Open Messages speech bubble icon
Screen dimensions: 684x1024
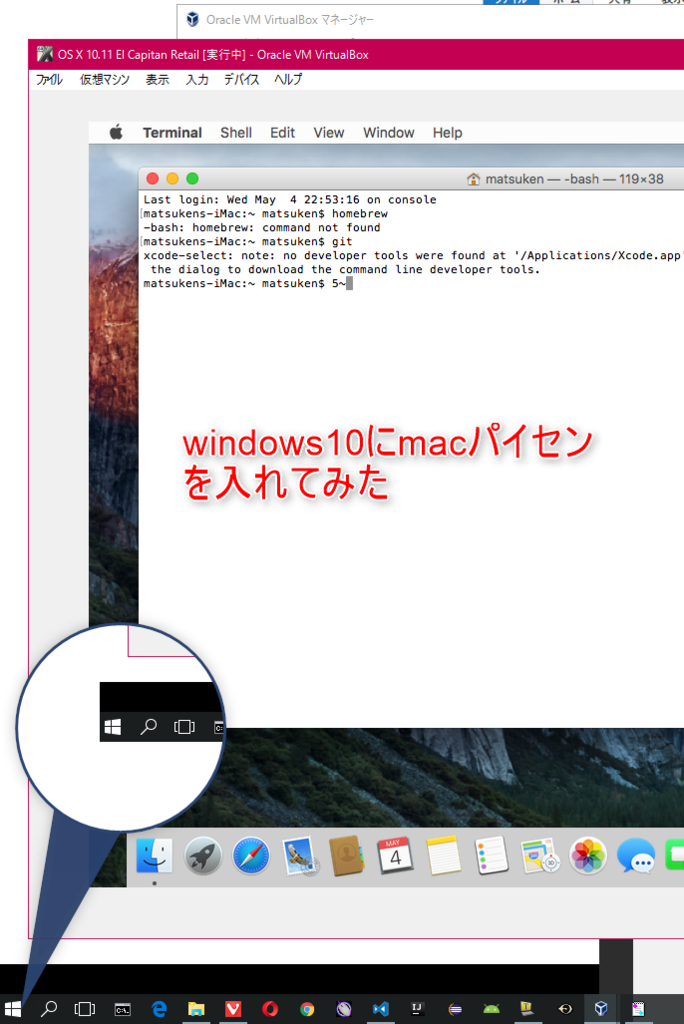pyautogui.click(x=636, y=855)
